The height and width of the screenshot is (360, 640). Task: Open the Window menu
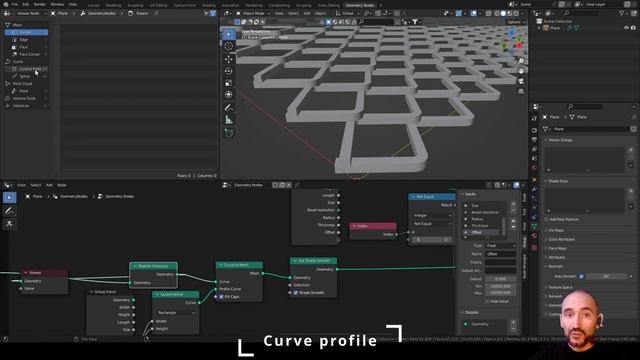57,4
